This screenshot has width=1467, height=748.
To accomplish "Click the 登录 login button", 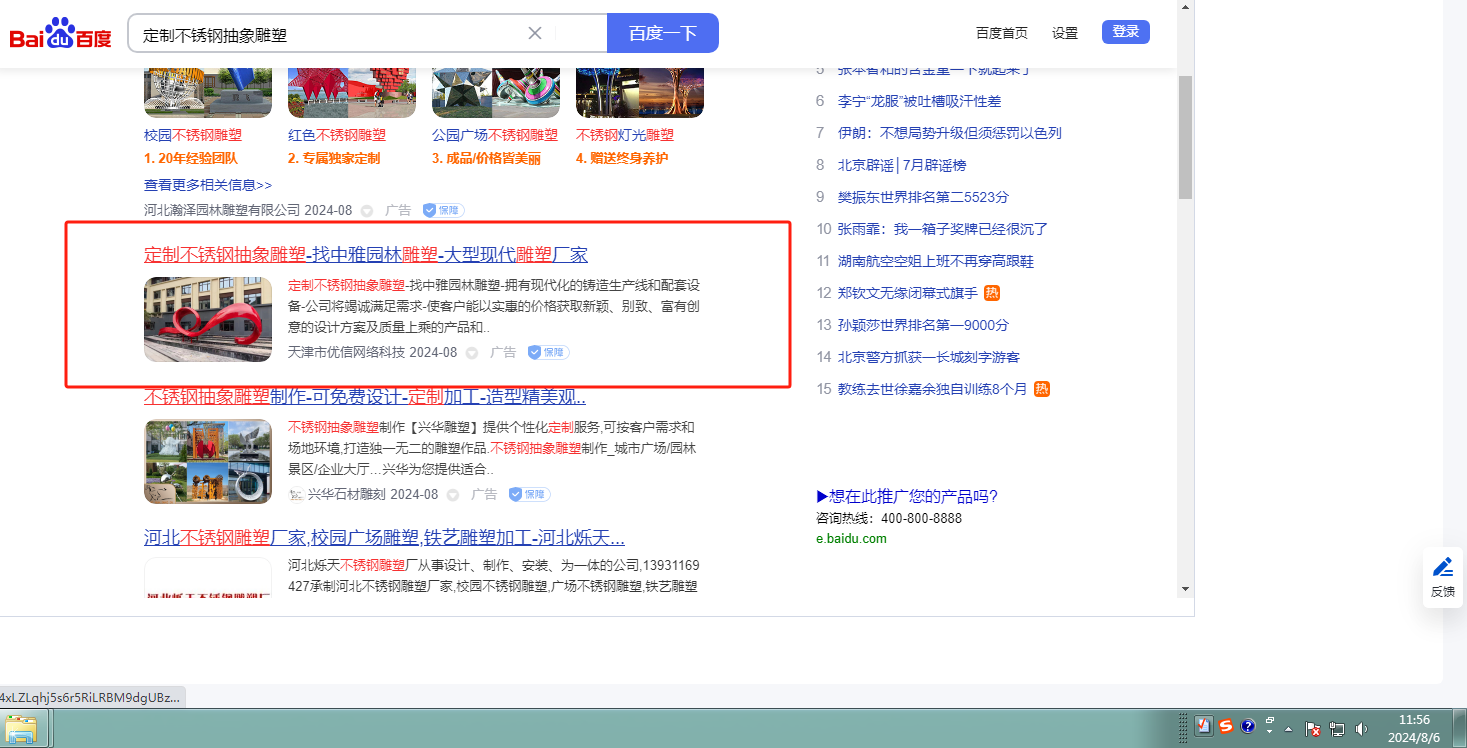I will pyautogui.click(x=1126, y=32).
